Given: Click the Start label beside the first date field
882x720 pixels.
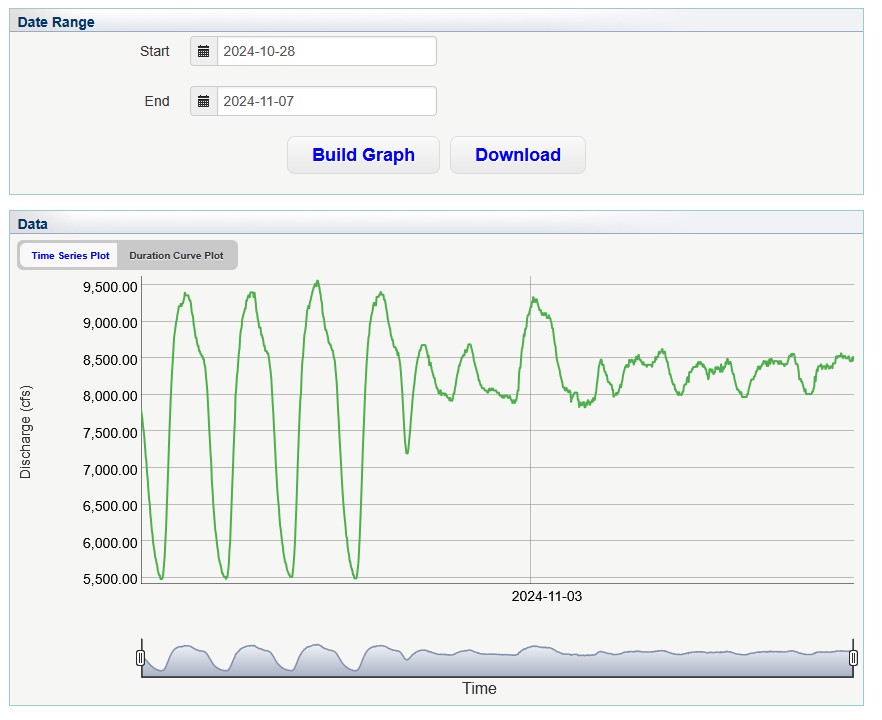Looking at the screenshot, I should (x=155, y=51).
